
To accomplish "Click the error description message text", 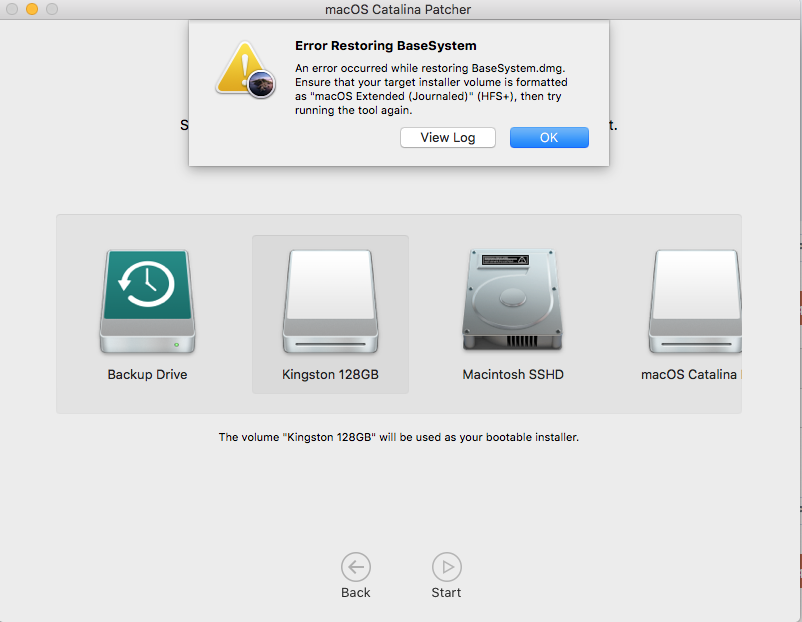I will [x=431, y=89].
